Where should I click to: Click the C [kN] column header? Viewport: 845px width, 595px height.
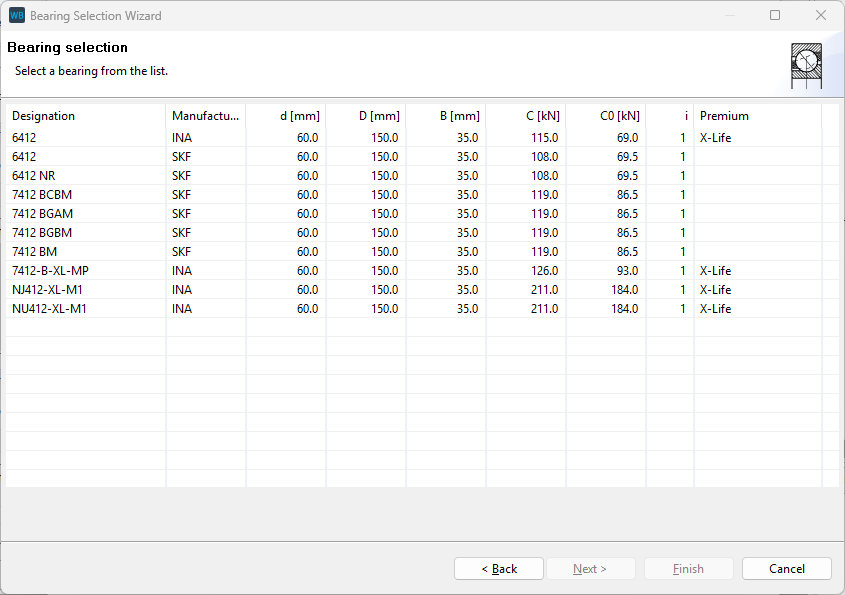[543, 116]
